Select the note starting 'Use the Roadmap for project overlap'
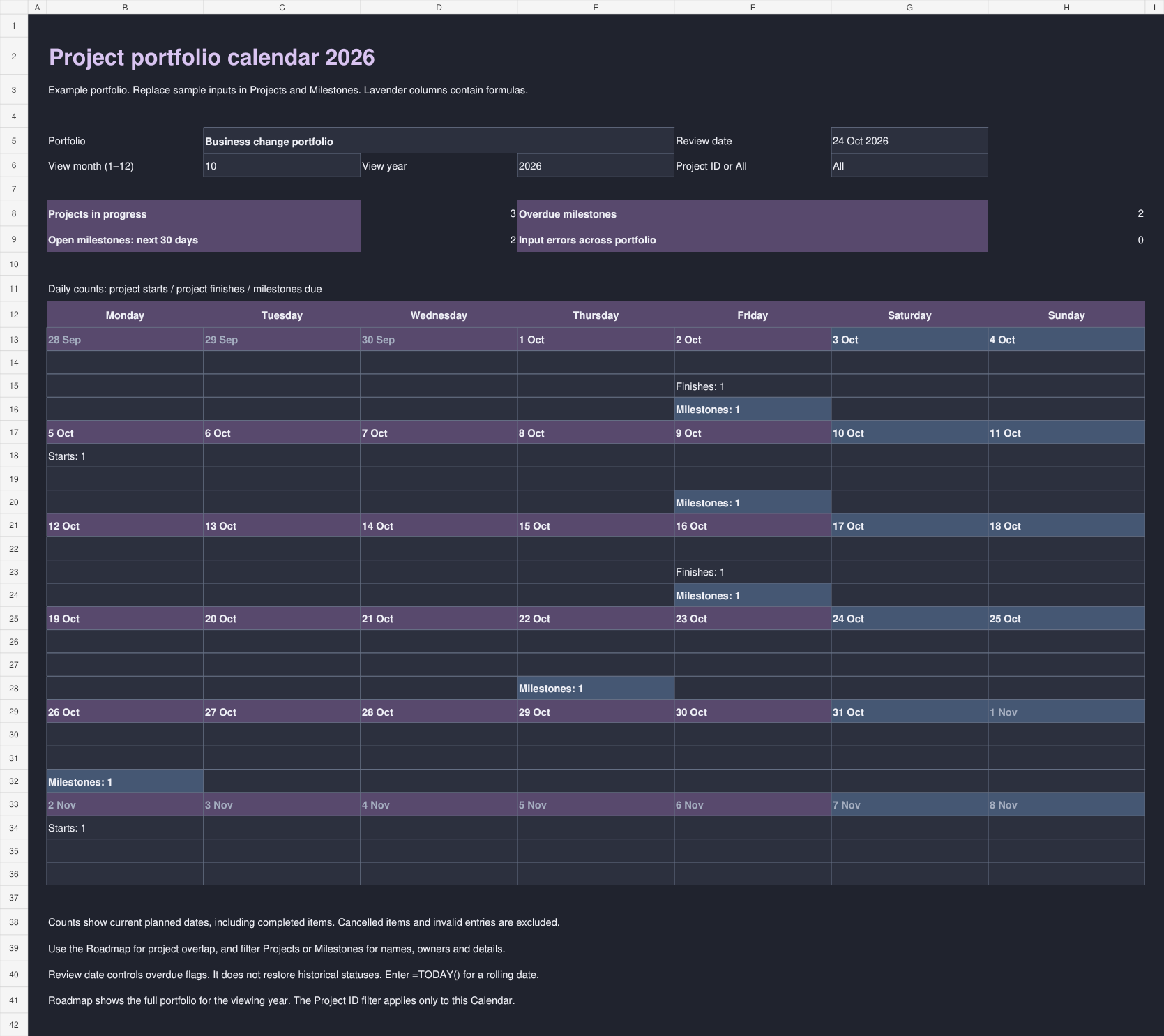 [x=276, y=949]
